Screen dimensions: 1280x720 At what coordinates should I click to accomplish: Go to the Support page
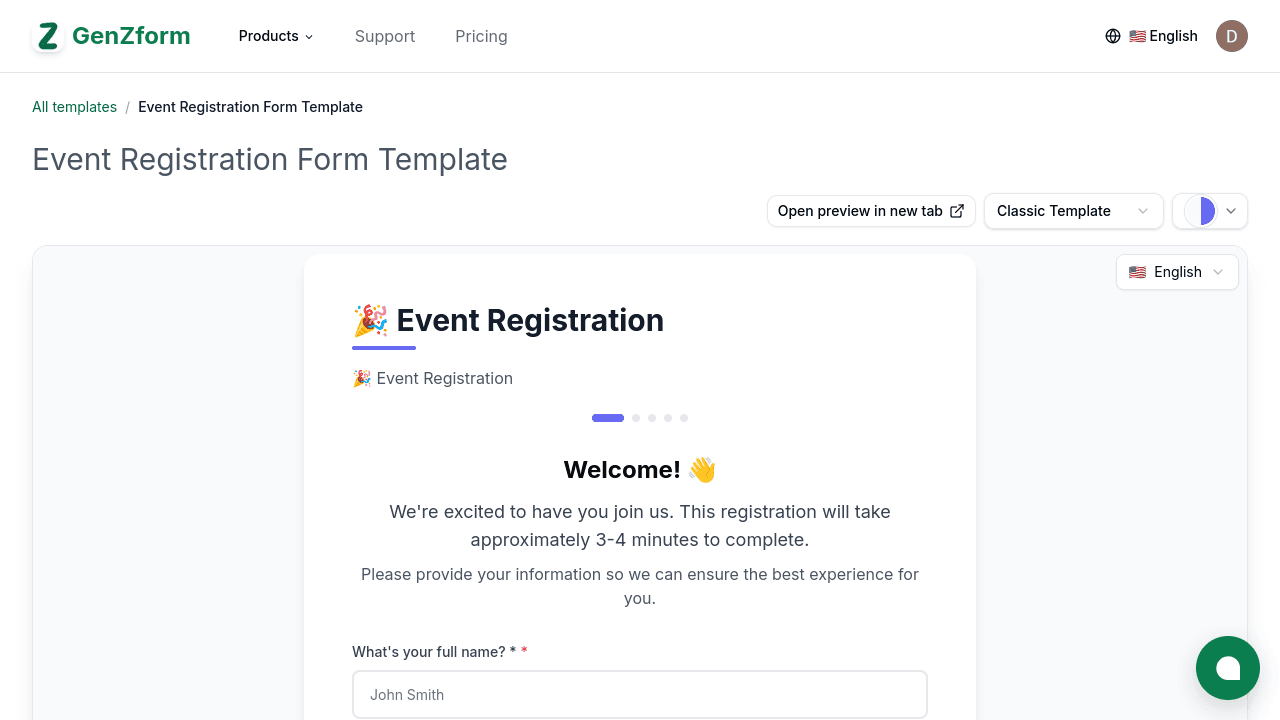coord(385,36)
